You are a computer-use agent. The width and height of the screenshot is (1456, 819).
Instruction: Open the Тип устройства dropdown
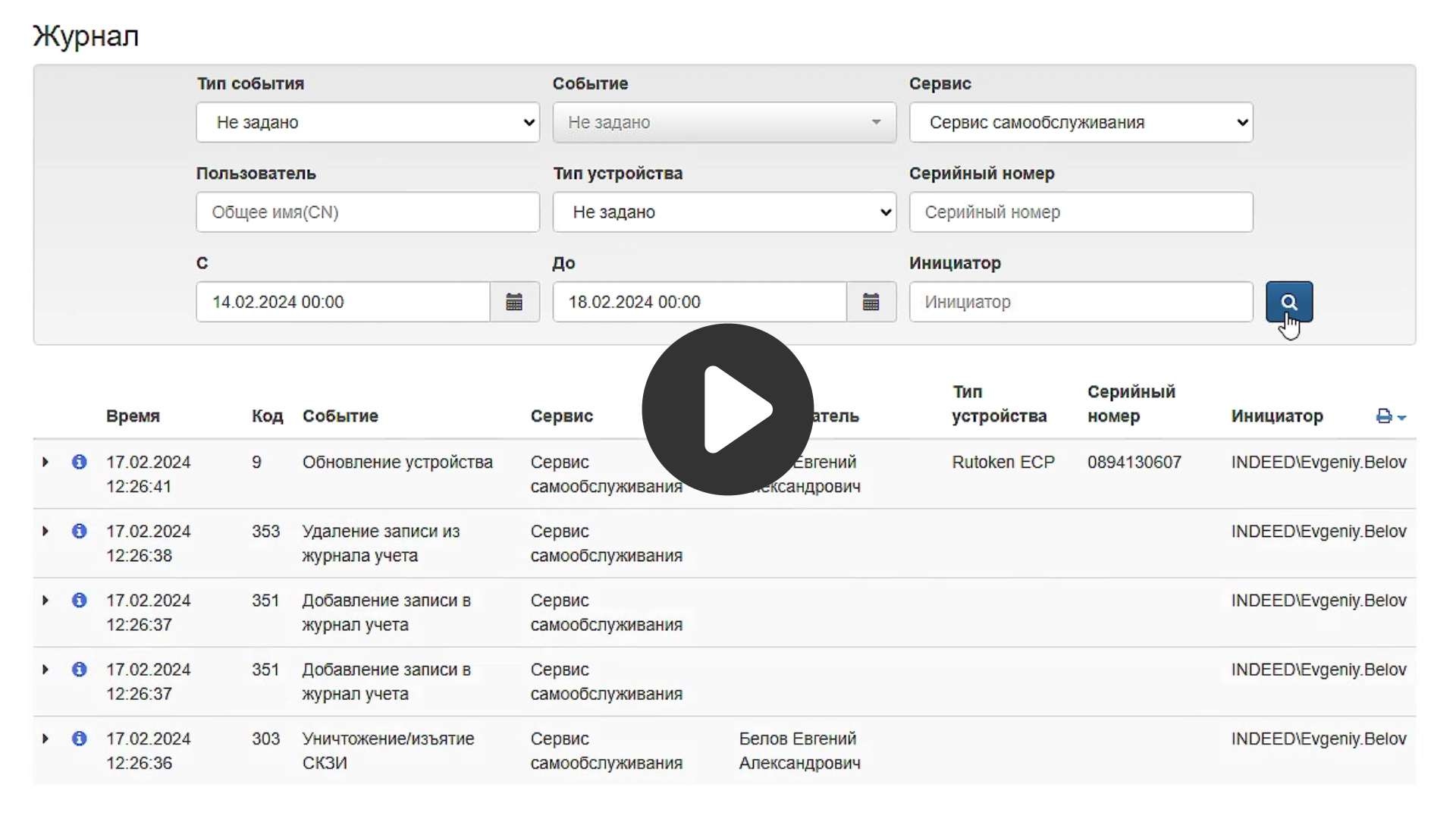[x=724, y=212]
